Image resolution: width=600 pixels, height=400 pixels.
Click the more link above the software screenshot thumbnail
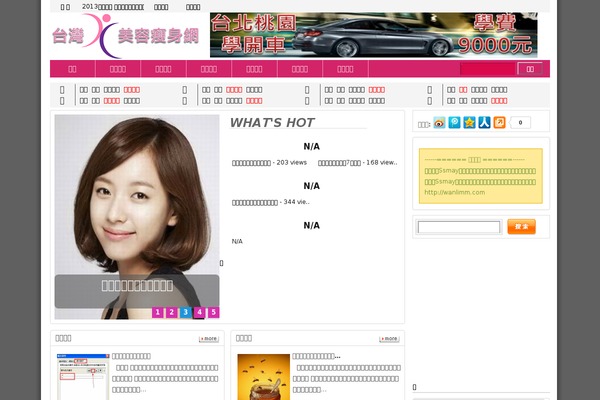(x=209, y=339)
